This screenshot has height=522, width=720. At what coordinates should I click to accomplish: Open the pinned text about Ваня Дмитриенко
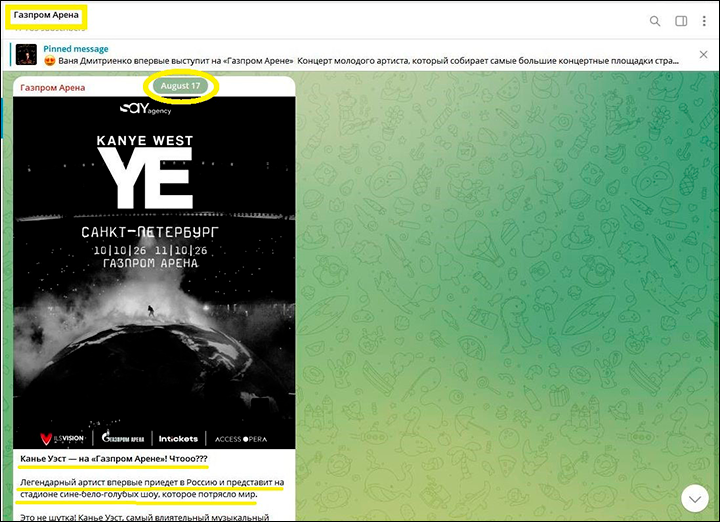(361, 61)
